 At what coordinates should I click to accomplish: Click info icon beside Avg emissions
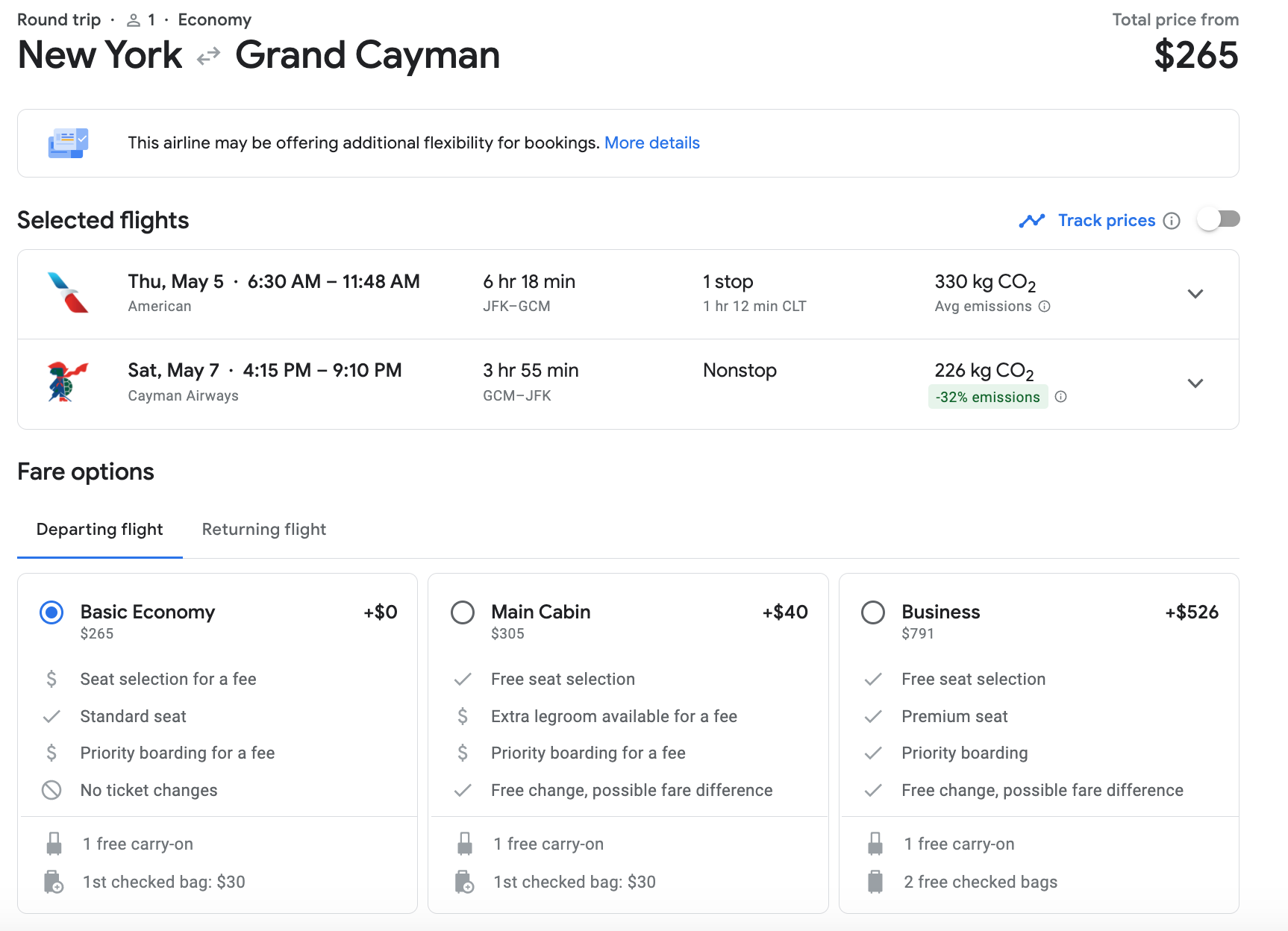1045,307
